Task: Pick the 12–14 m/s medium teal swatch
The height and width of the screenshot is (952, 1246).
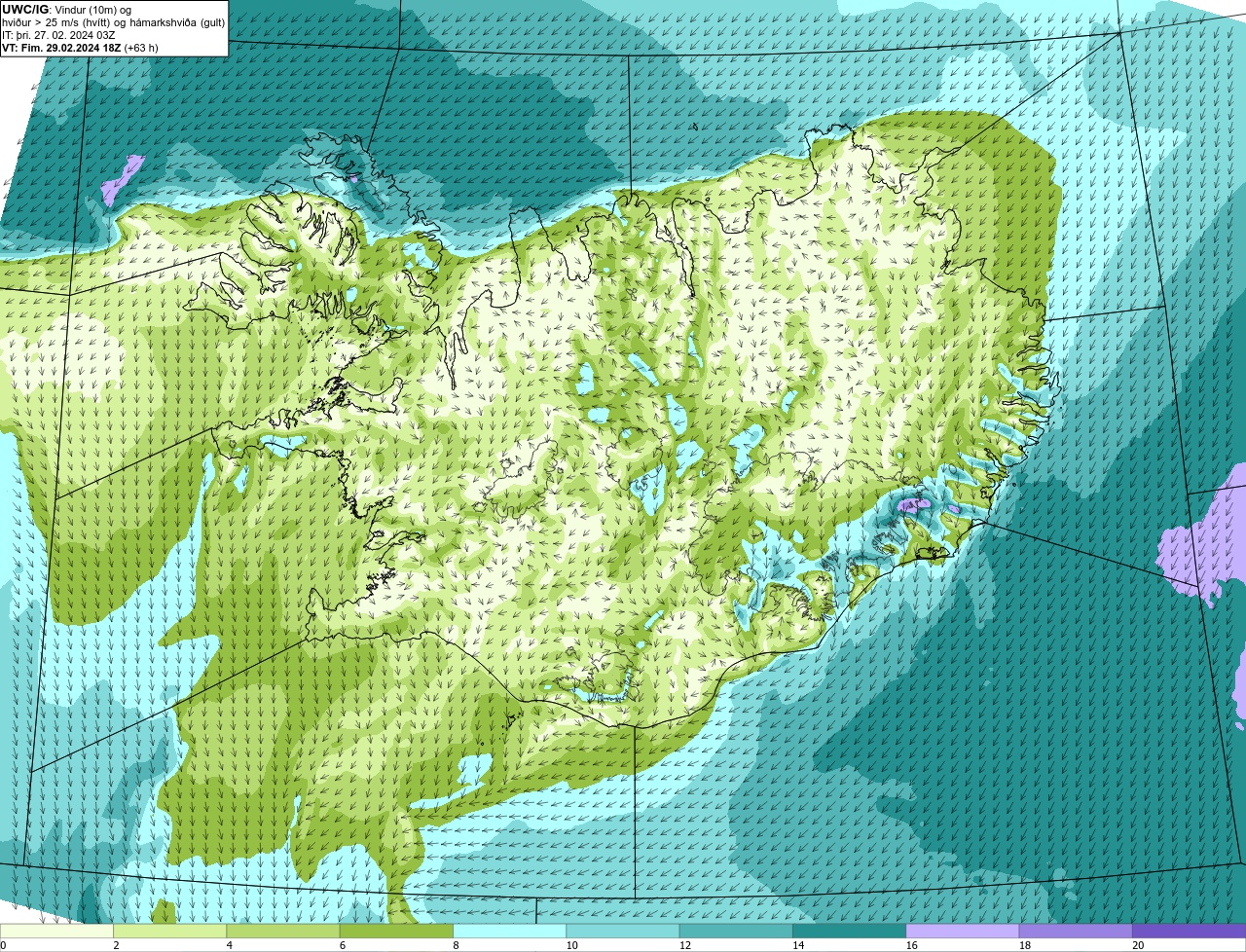Action: click(736, 931)
